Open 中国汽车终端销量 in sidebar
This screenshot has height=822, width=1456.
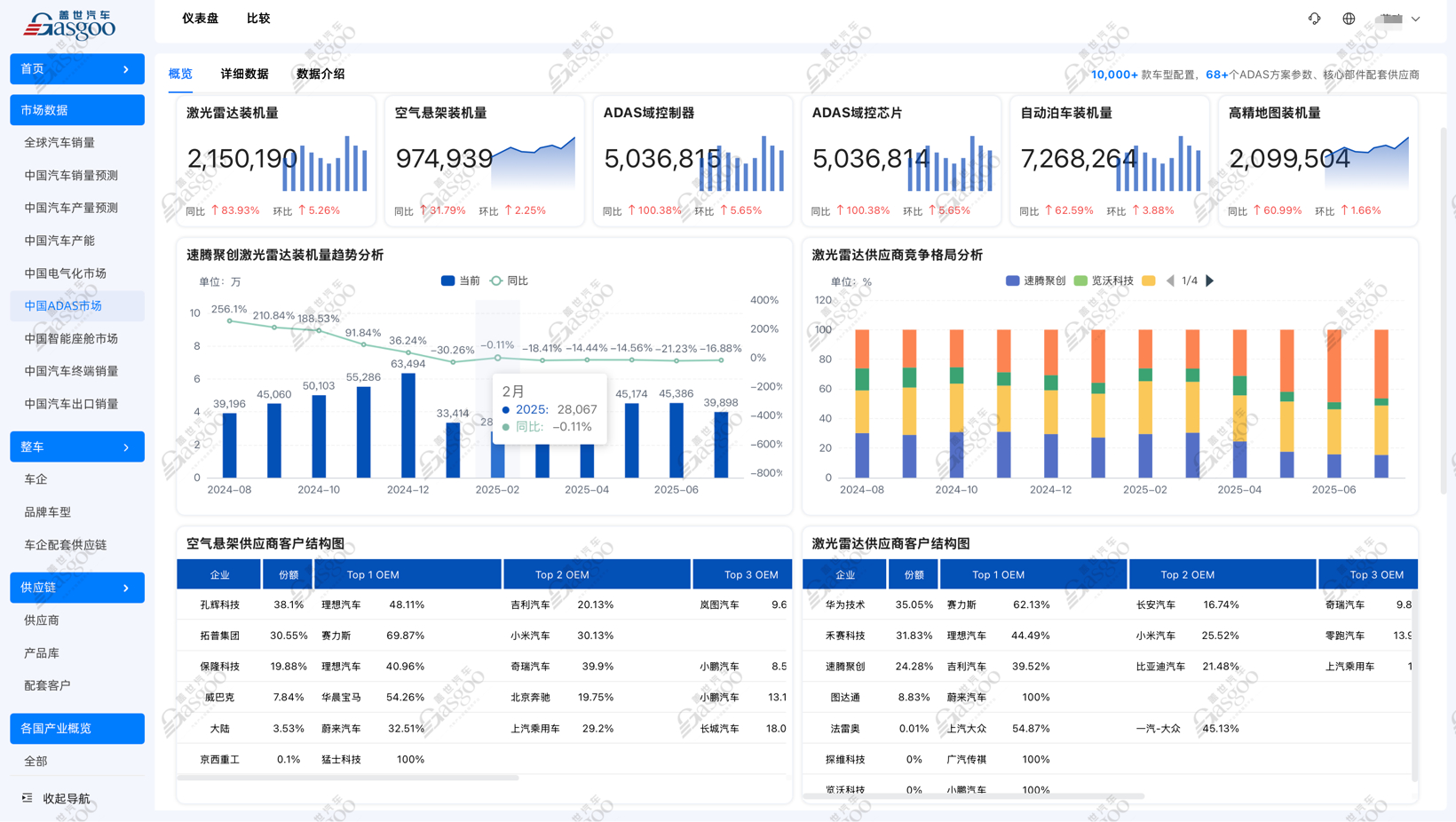pyautogui.click(x=71, y=371)
